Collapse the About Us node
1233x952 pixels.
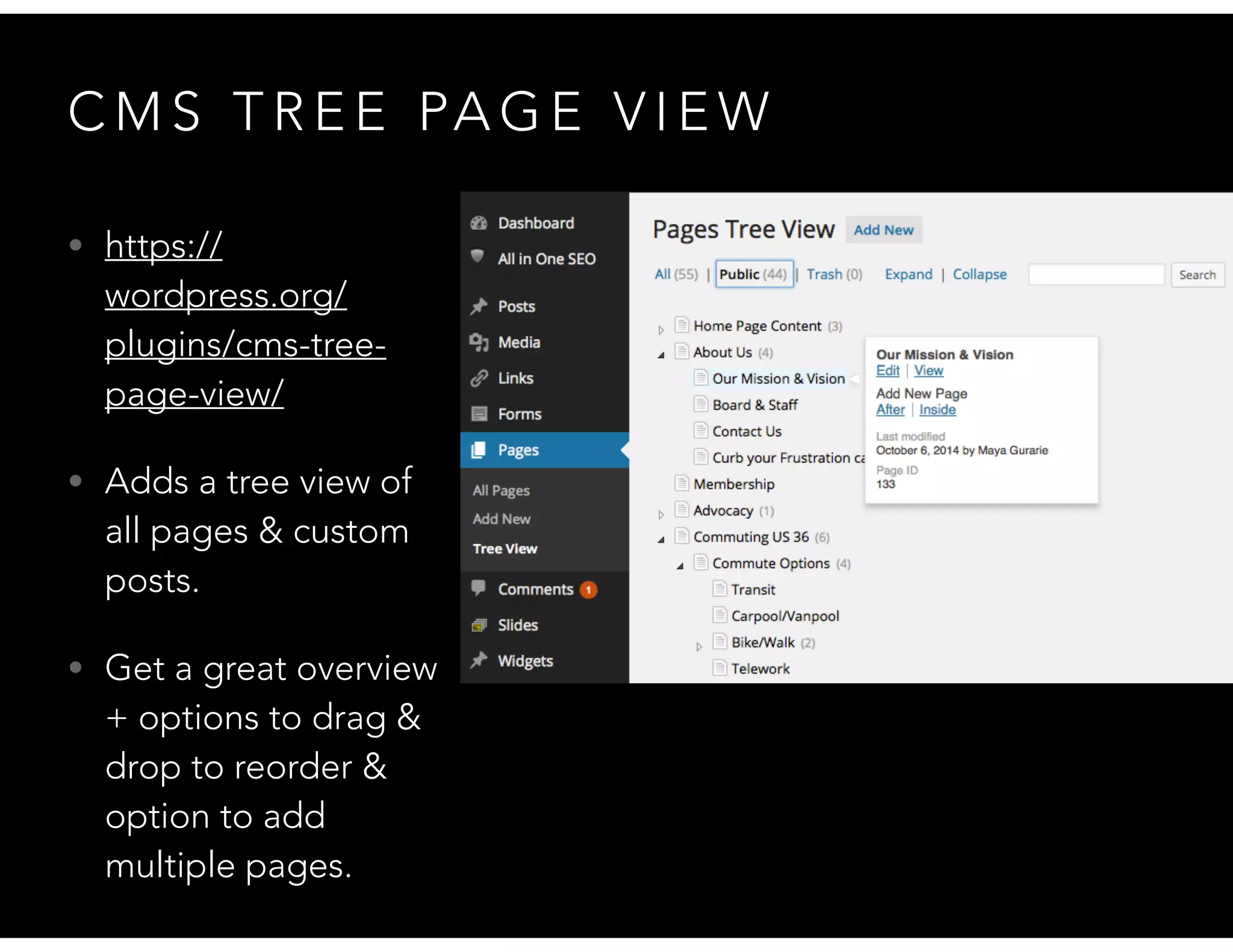[661, 355]
